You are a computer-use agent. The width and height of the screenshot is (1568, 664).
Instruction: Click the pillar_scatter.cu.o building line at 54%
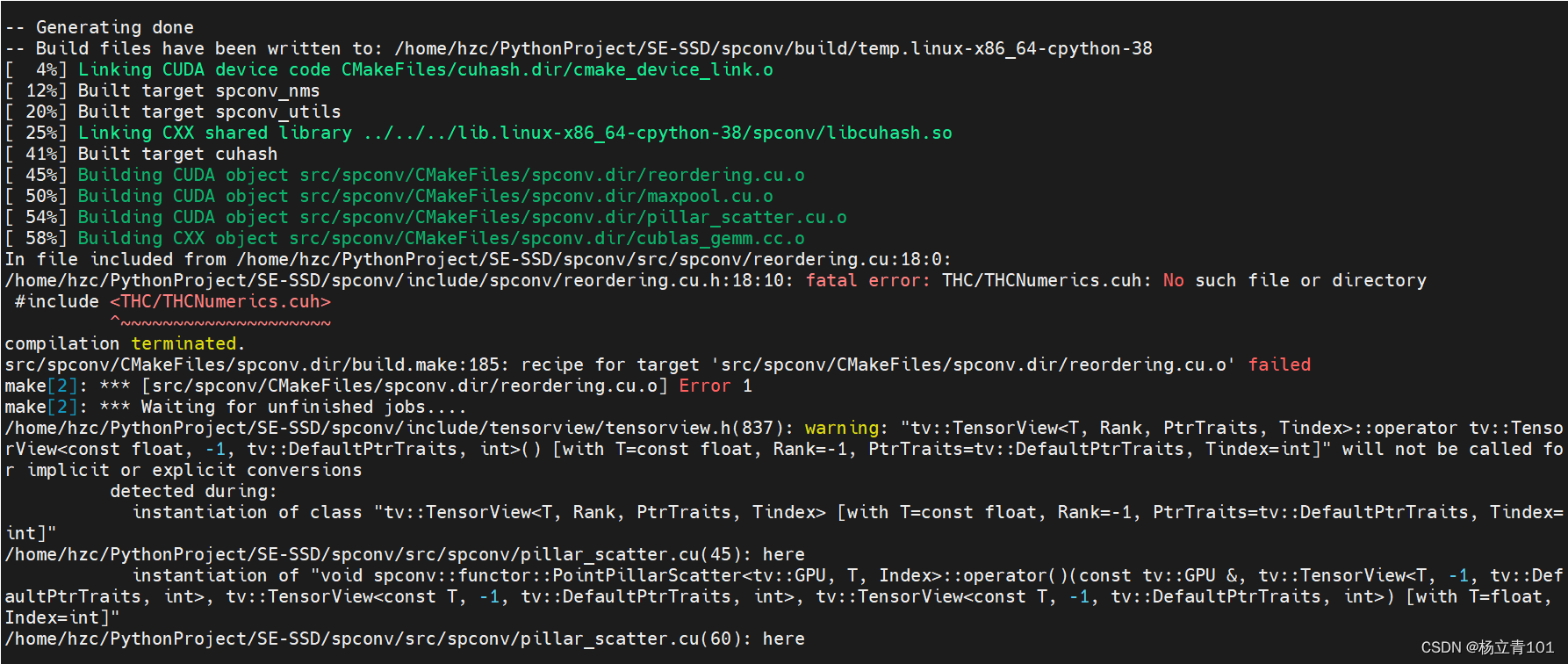(x=426, y=217)
